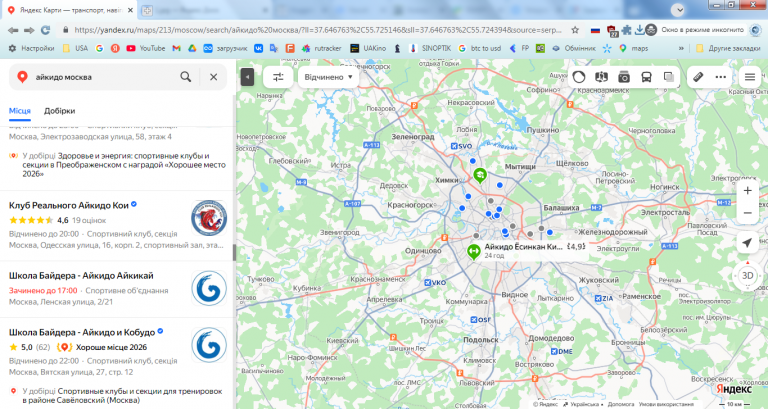The height and width of the screenshot is (409, 768).
Task: Clear the search query with X
Action: 214,77
